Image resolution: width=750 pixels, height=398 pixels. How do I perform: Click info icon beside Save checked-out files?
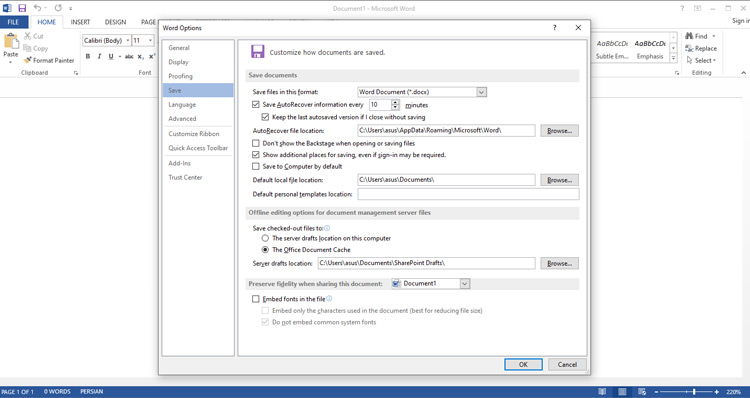click(x=327, y=228)
